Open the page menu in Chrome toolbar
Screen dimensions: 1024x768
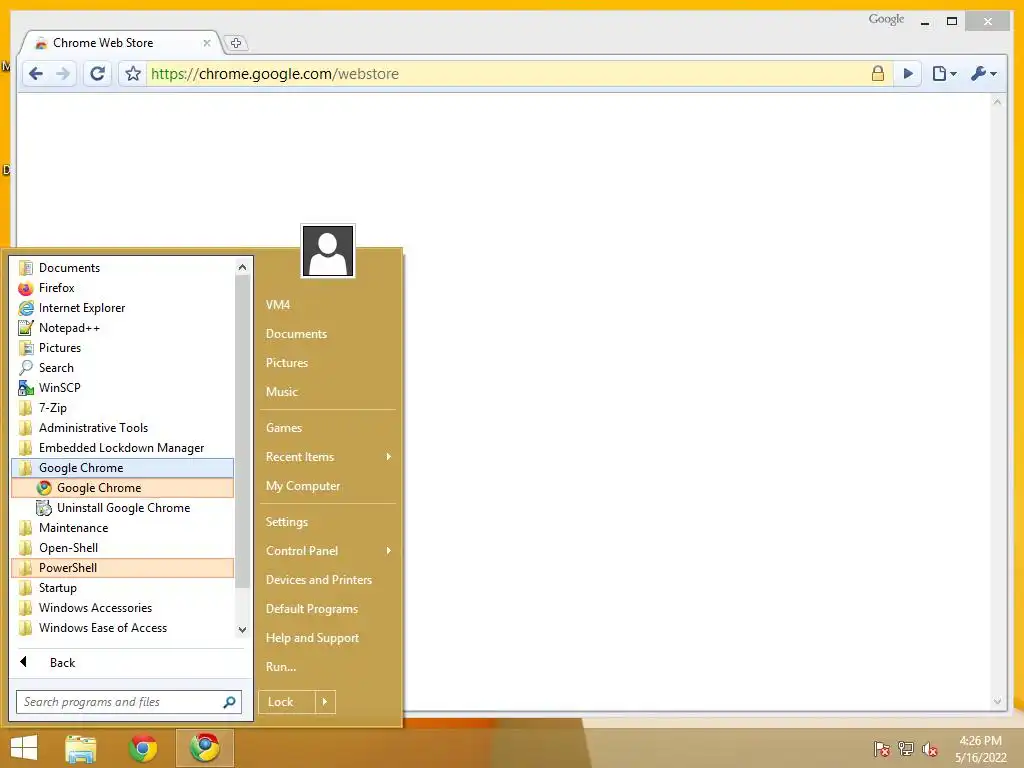944,74
